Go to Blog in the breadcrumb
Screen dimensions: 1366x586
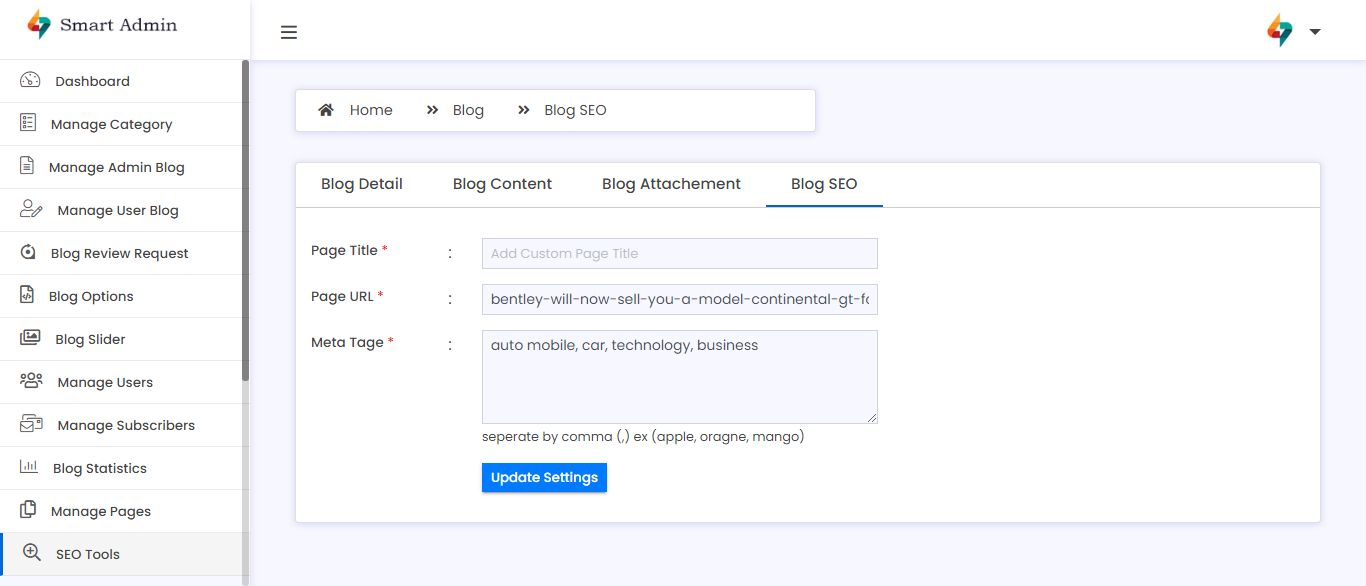click(468, 110)
